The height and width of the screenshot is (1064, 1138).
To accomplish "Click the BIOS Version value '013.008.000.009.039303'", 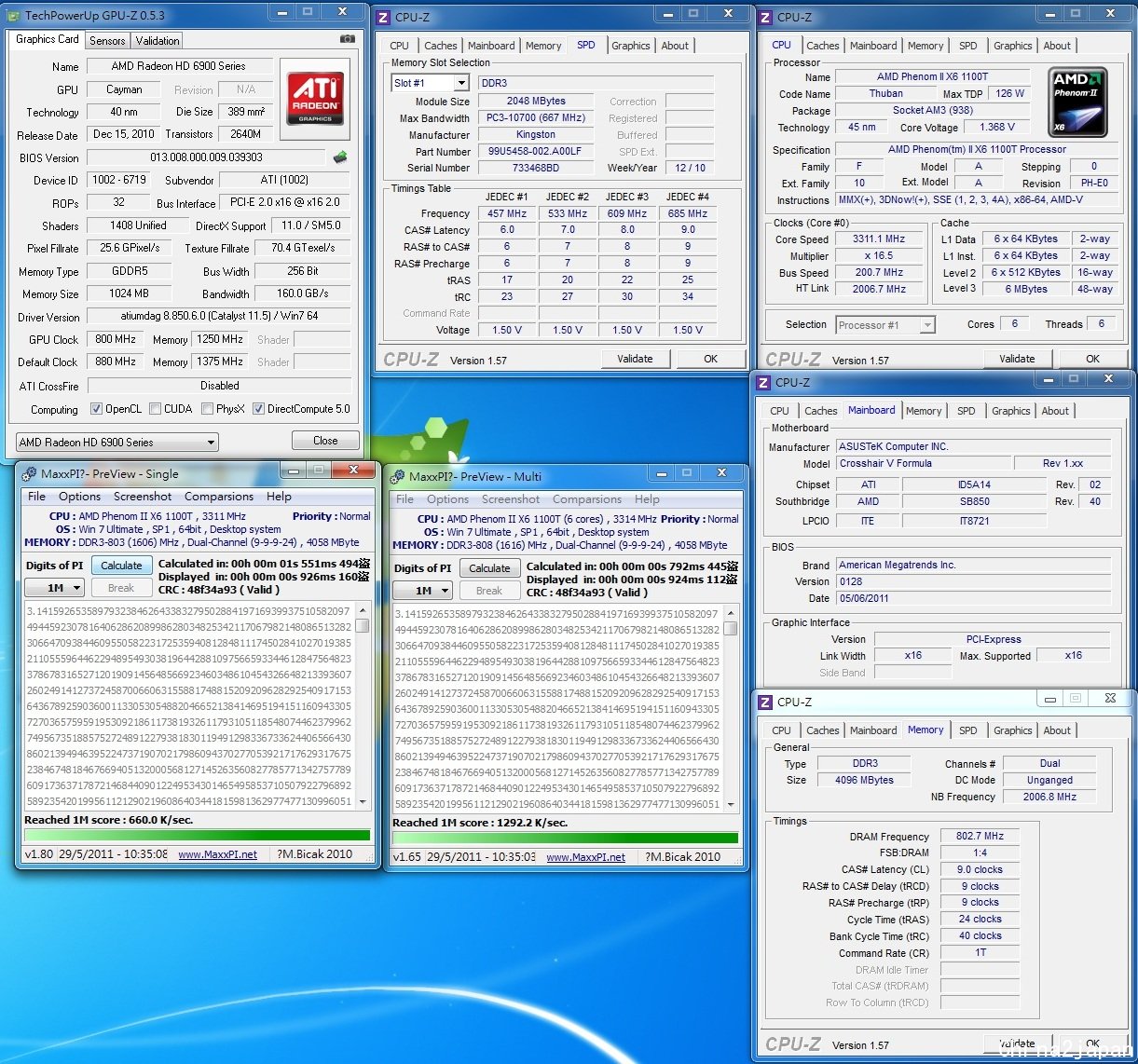I will tap(206, 157).
